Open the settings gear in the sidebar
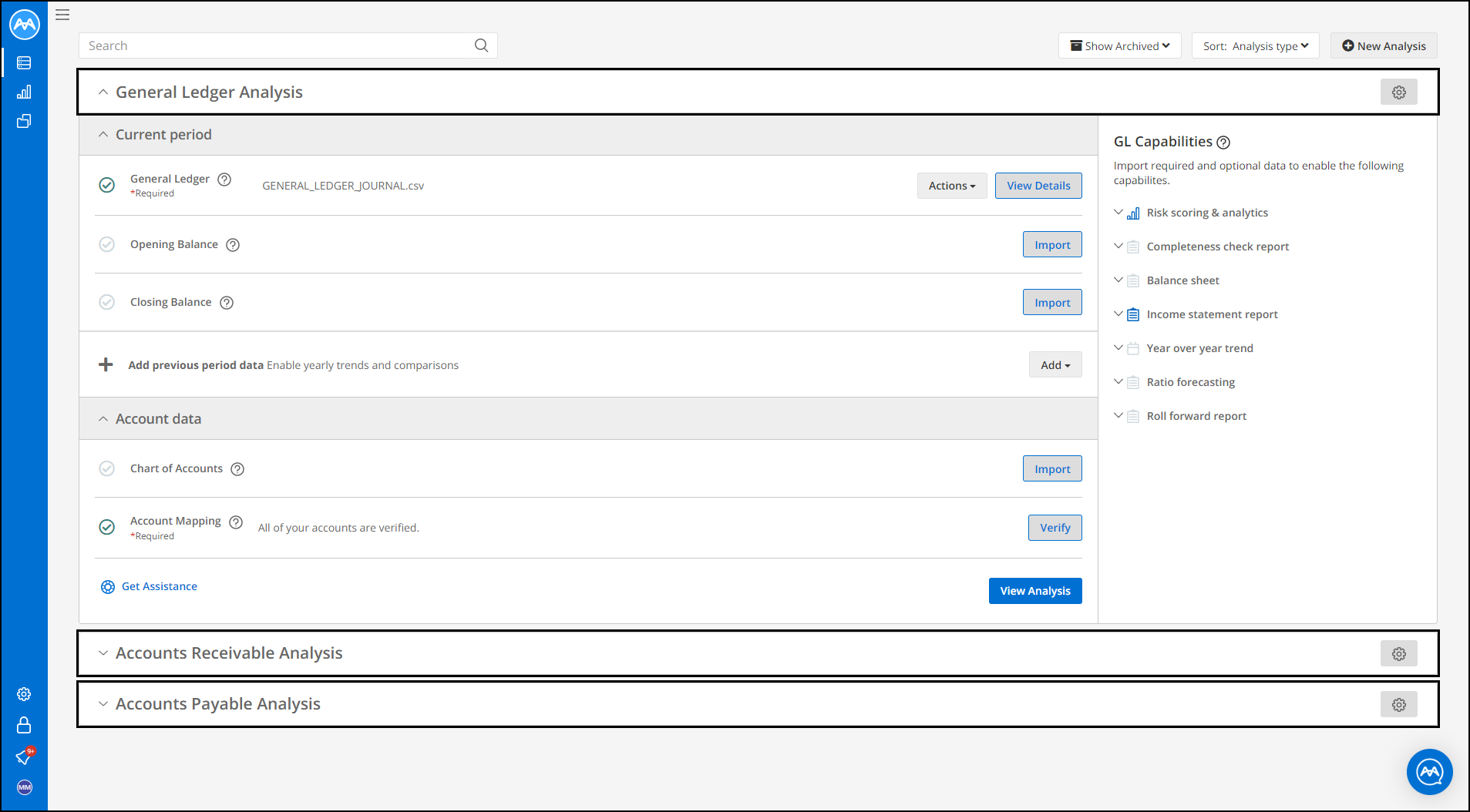Viewport: 1470px width, 812px height. 24,694
